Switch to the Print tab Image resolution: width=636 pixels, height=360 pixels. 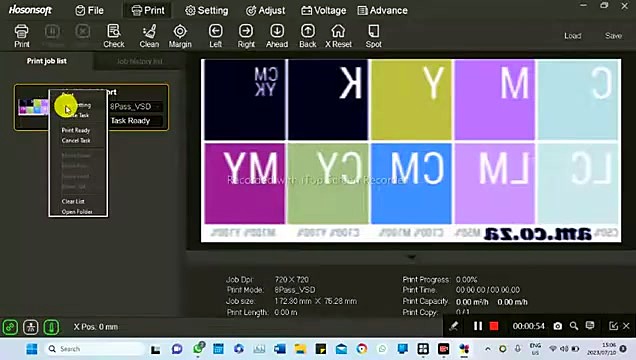click(148, 11)
